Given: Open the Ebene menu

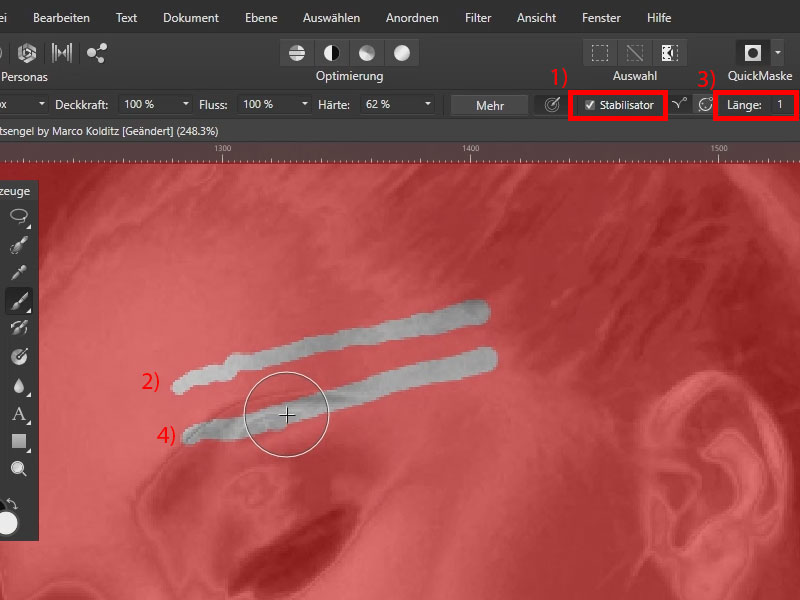Looking at the screenshot, I should 261,18.
